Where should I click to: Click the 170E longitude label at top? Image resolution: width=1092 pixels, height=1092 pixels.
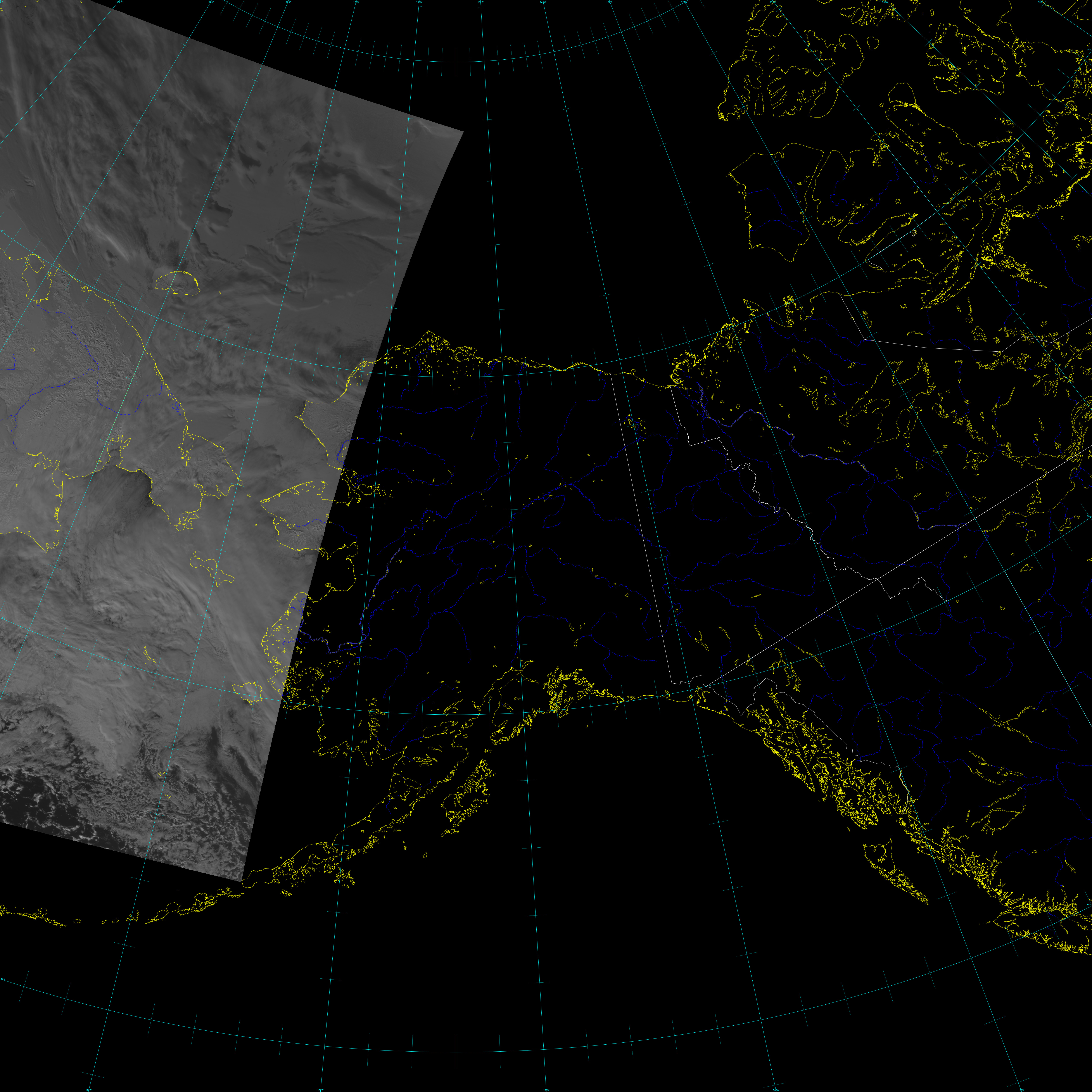(211, 2)
